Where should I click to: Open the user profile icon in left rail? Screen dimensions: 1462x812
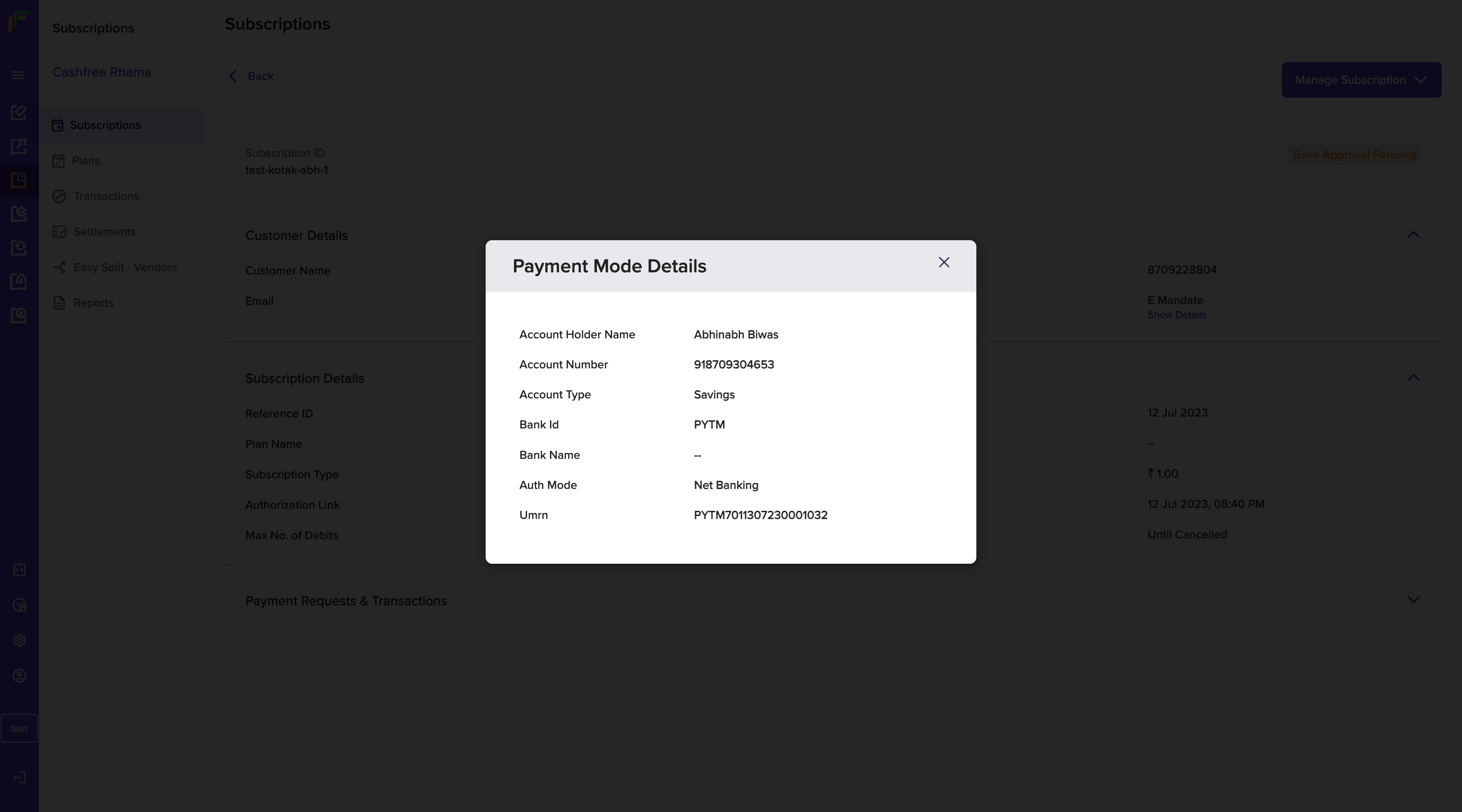click(19, 676)
